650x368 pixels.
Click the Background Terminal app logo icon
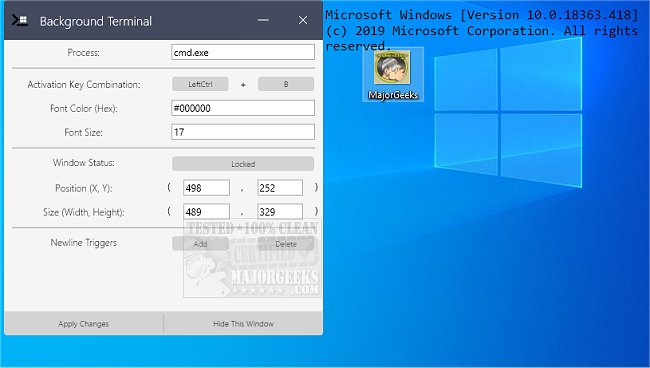pos(19,20)
